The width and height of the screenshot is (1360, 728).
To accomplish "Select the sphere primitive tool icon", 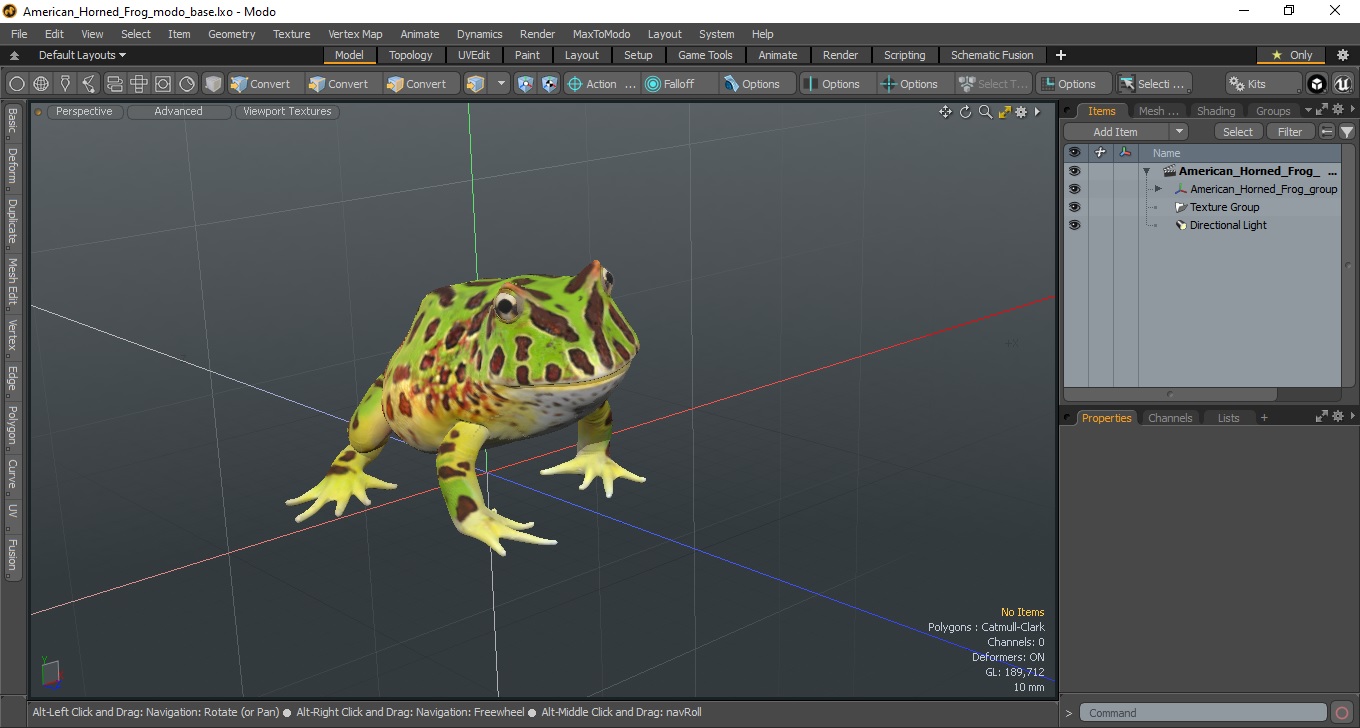I will coord(17,84).
